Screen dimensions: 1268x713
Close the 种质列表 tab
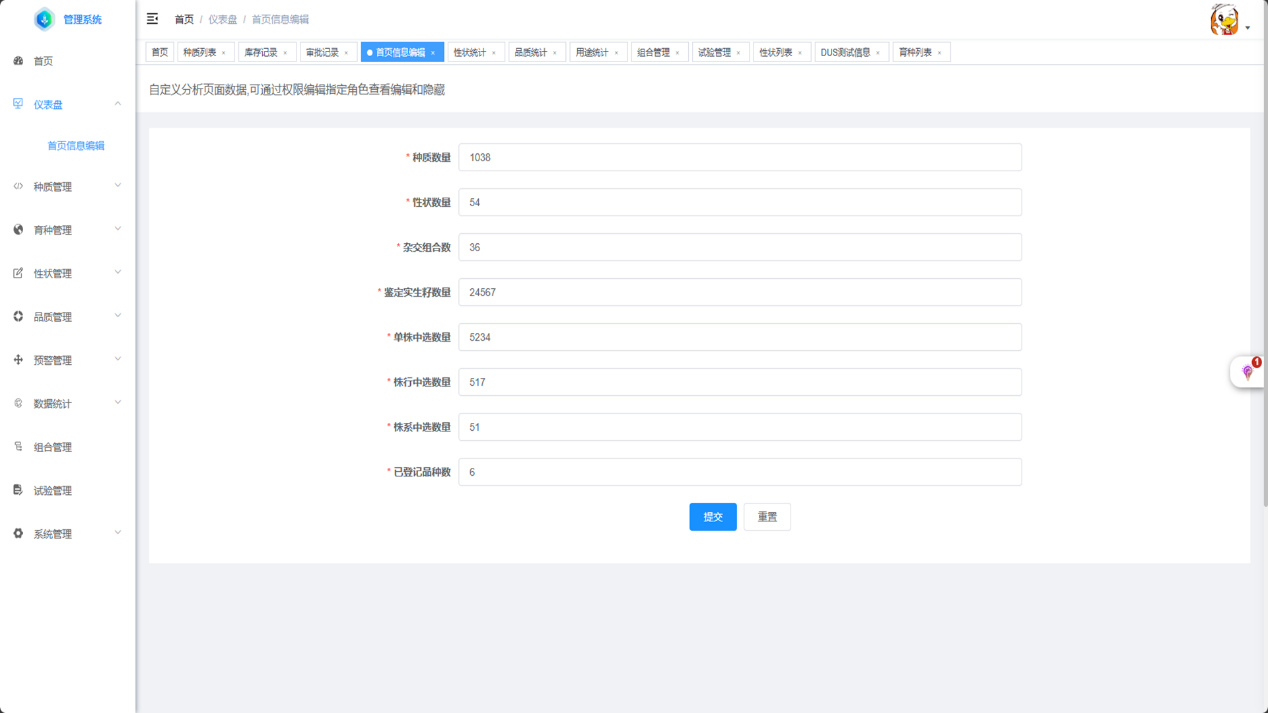pos(224,53)
